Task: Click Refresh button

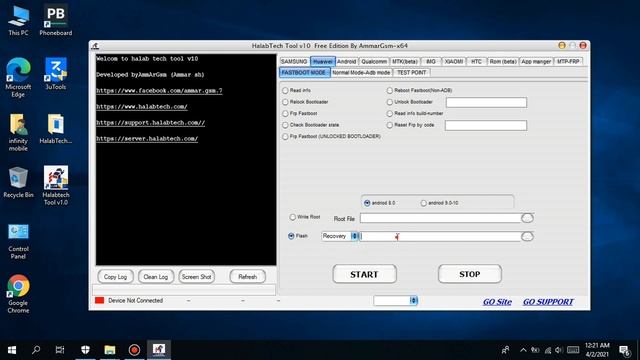Action: coord(247,277)
